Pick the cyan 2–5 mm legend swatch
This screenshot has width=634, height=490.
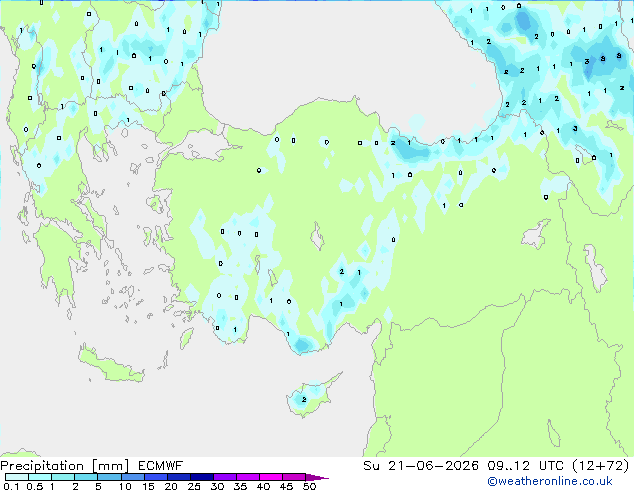[87, 477]
